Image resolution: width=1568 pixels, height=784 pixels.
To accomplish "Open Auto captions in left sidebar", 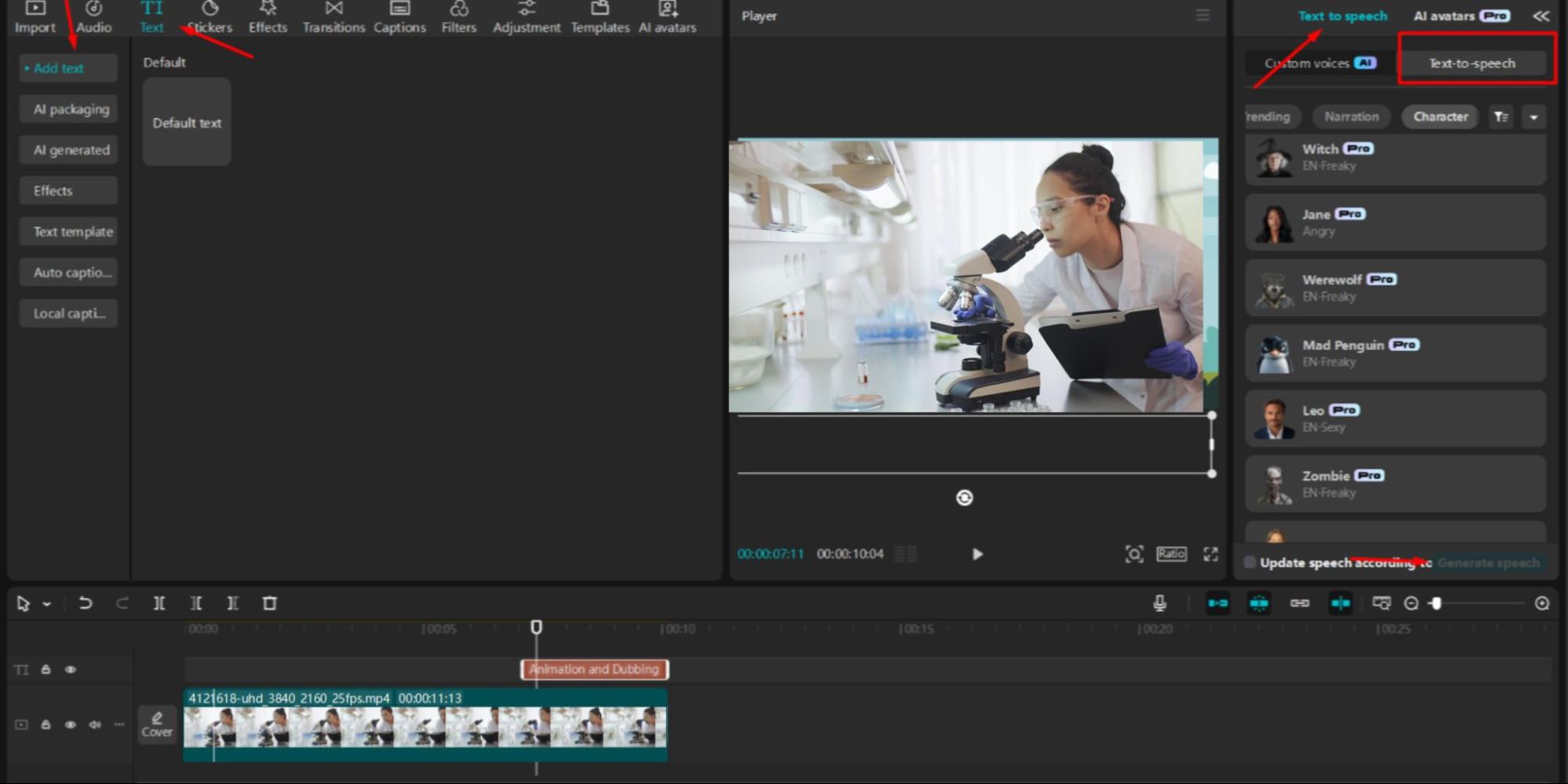I will coord(68,272).
